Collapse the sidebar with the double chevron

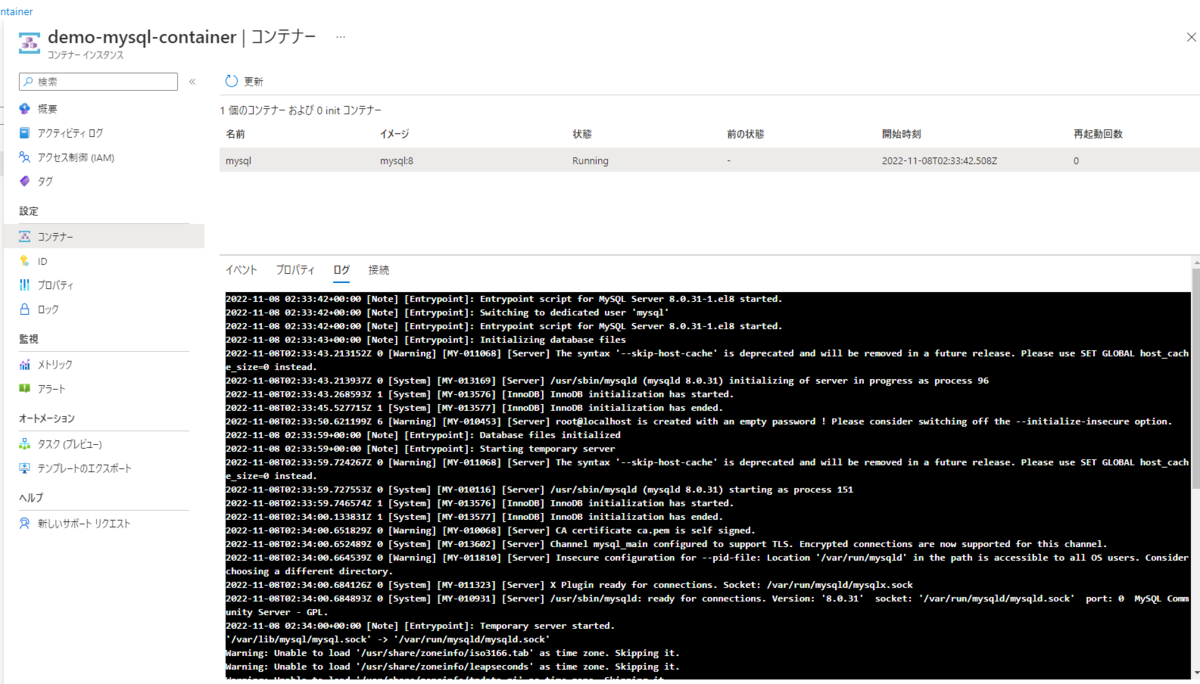(x=192, y=81)
